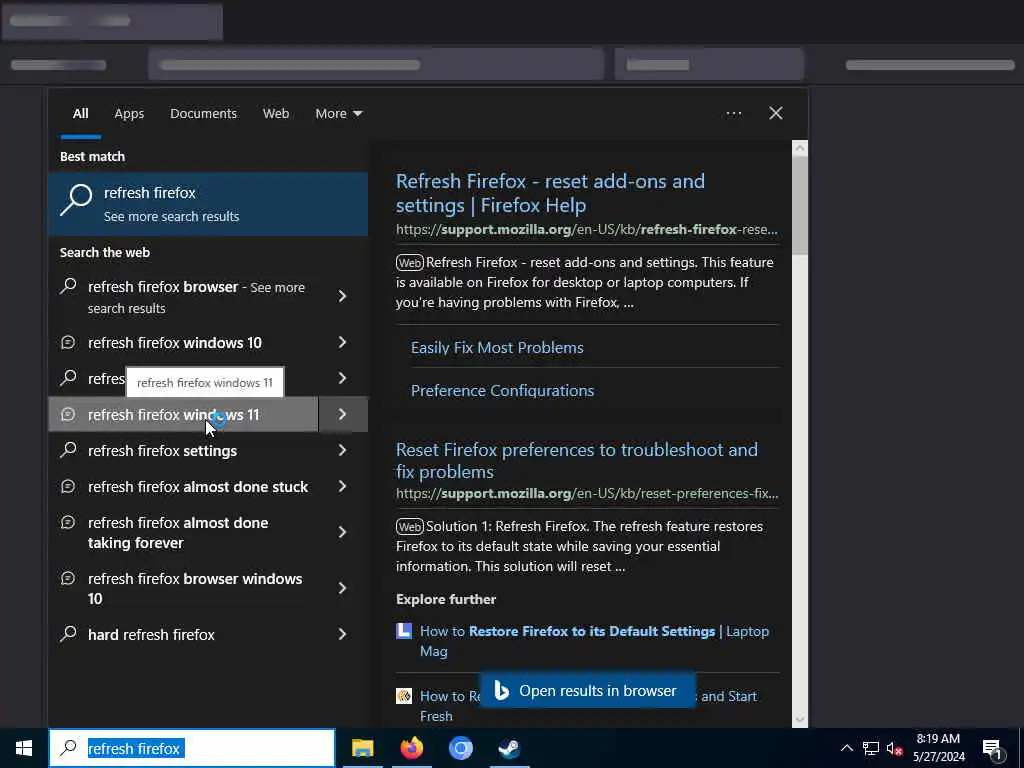The image size is (1024, 768).
Task: Click the preview pane scroll down arrow
Action: pos(800,720)
